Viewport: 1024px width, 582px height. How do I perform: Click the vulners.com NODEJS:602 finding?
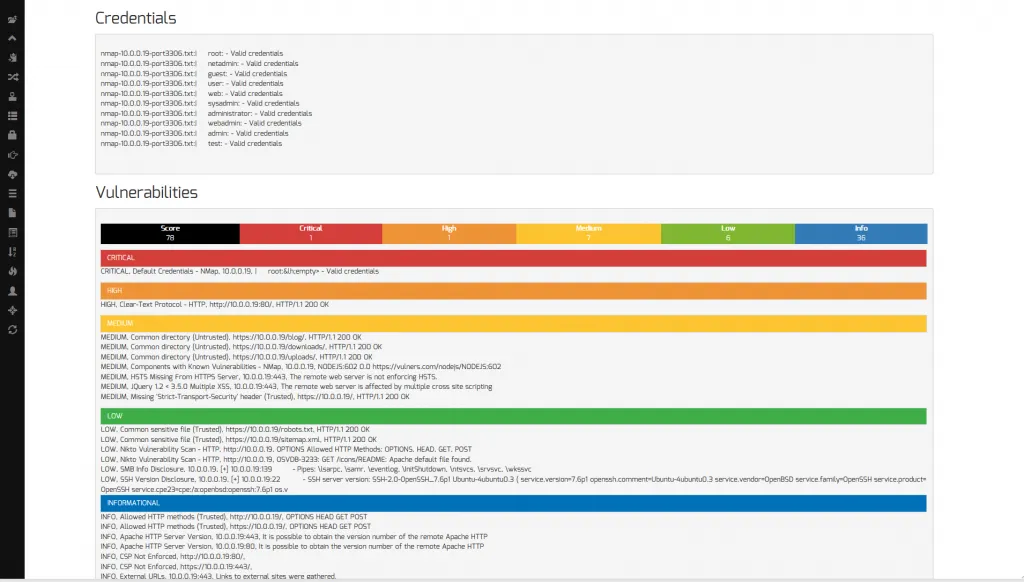[x=301, y=367]
